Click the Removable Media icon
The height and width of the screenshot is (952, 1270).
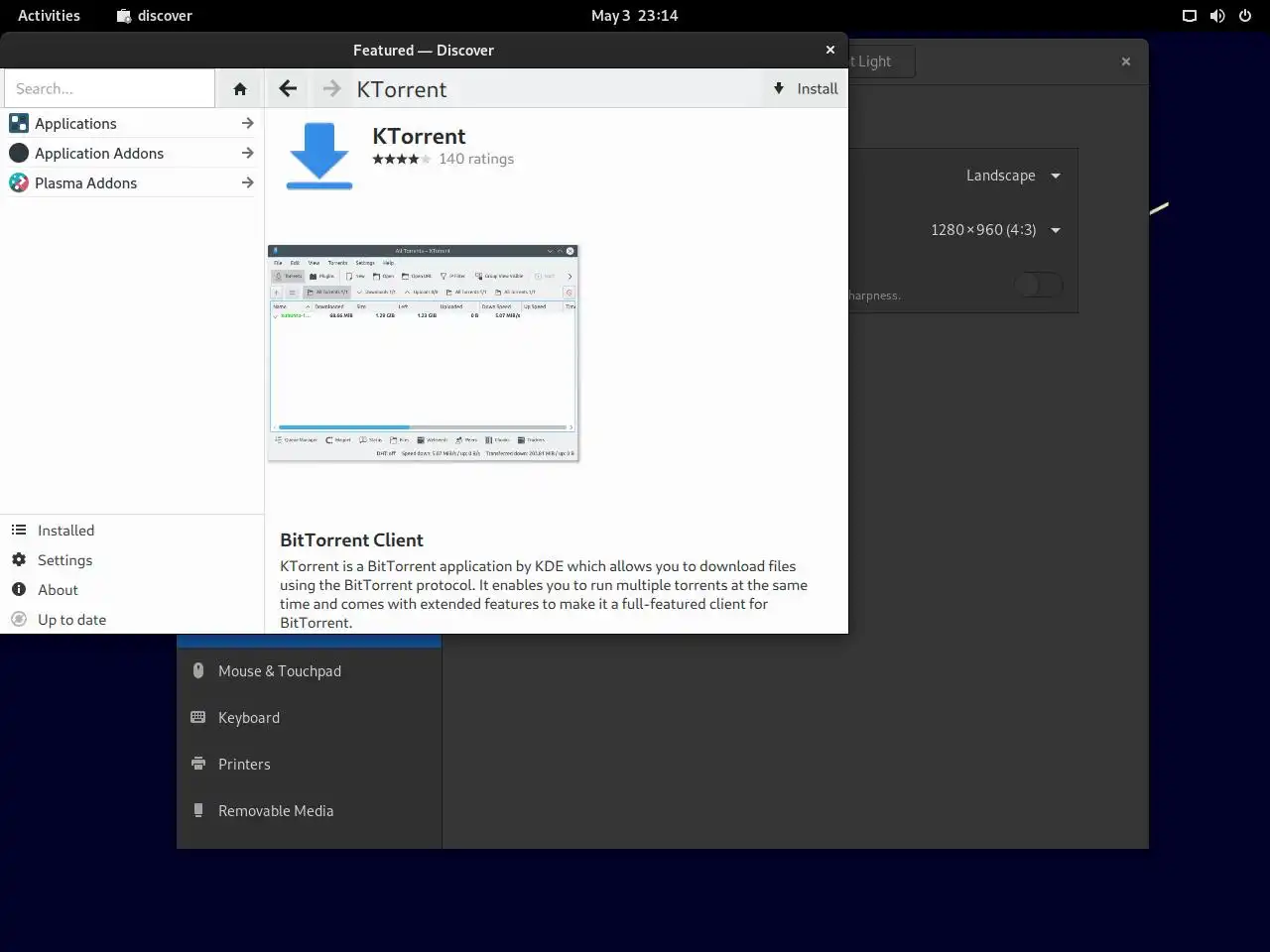[198, 810]
